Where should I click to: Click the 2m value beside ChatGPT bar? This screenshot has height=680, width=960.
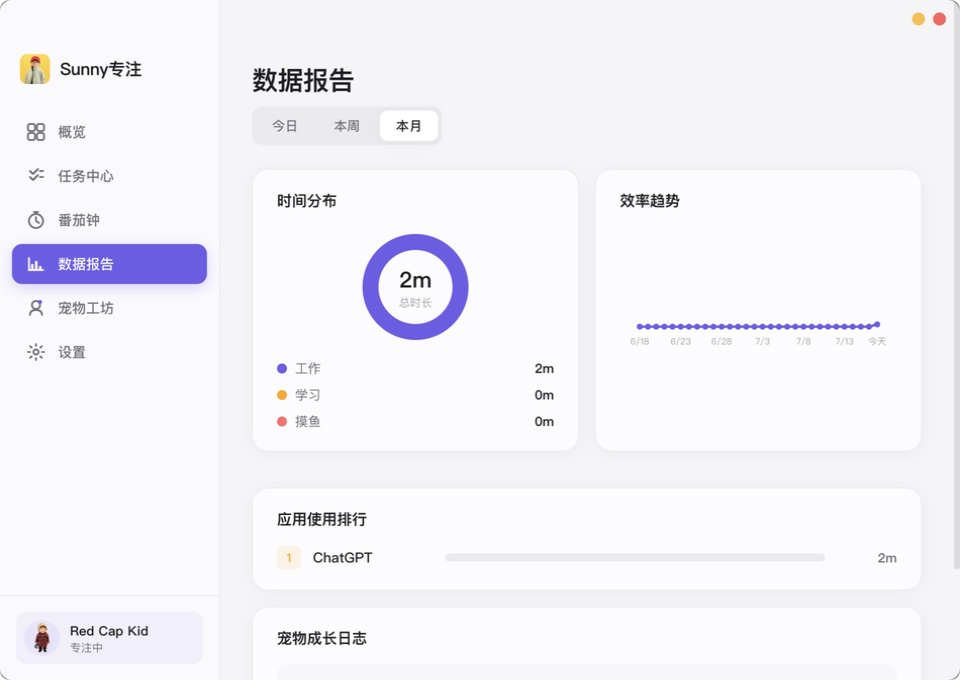[x=887, y=558]
